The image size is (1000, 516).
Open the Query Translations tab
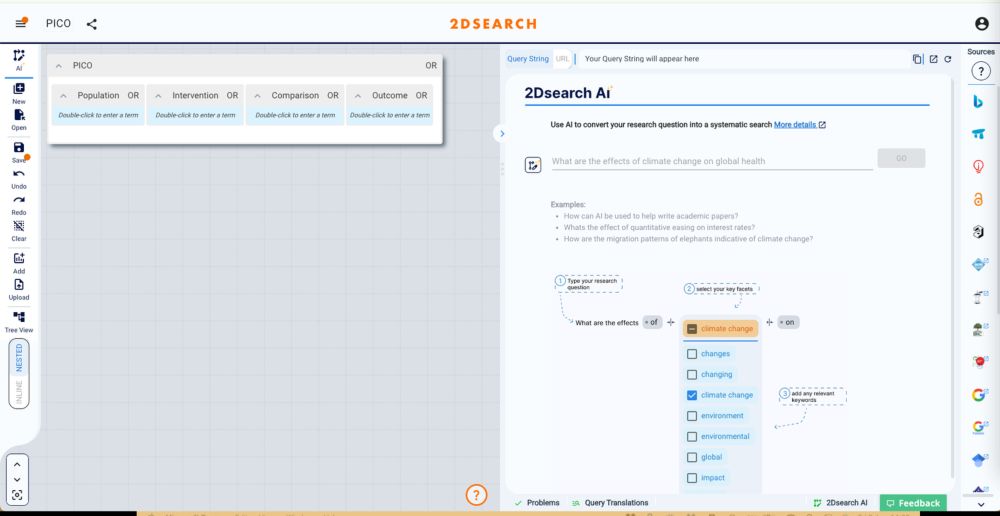tap(610, 503)
